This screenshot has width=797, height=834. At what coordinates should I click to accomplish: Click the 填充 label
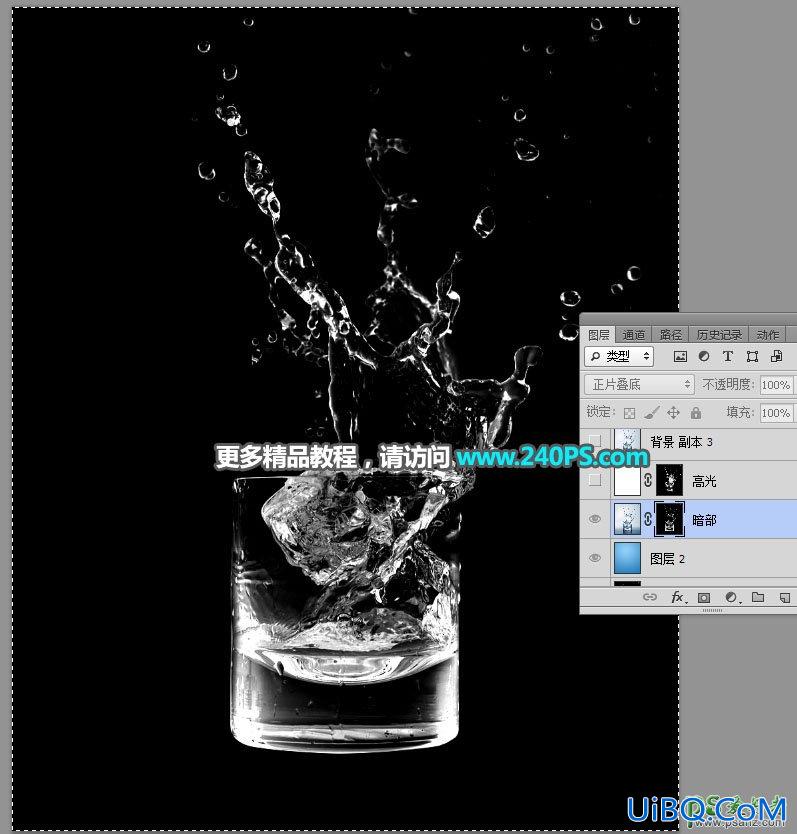click(740, 412)
